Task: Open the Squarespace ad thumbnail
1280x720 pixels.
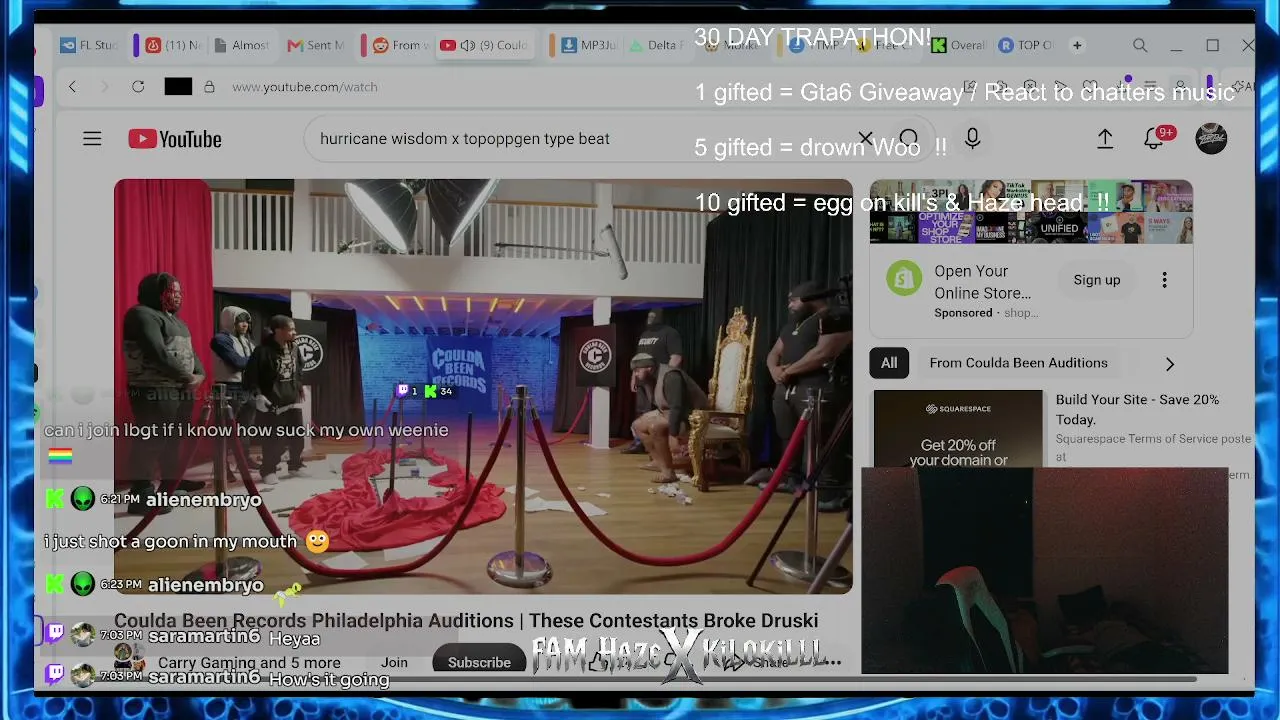Action: pos(958,429)
